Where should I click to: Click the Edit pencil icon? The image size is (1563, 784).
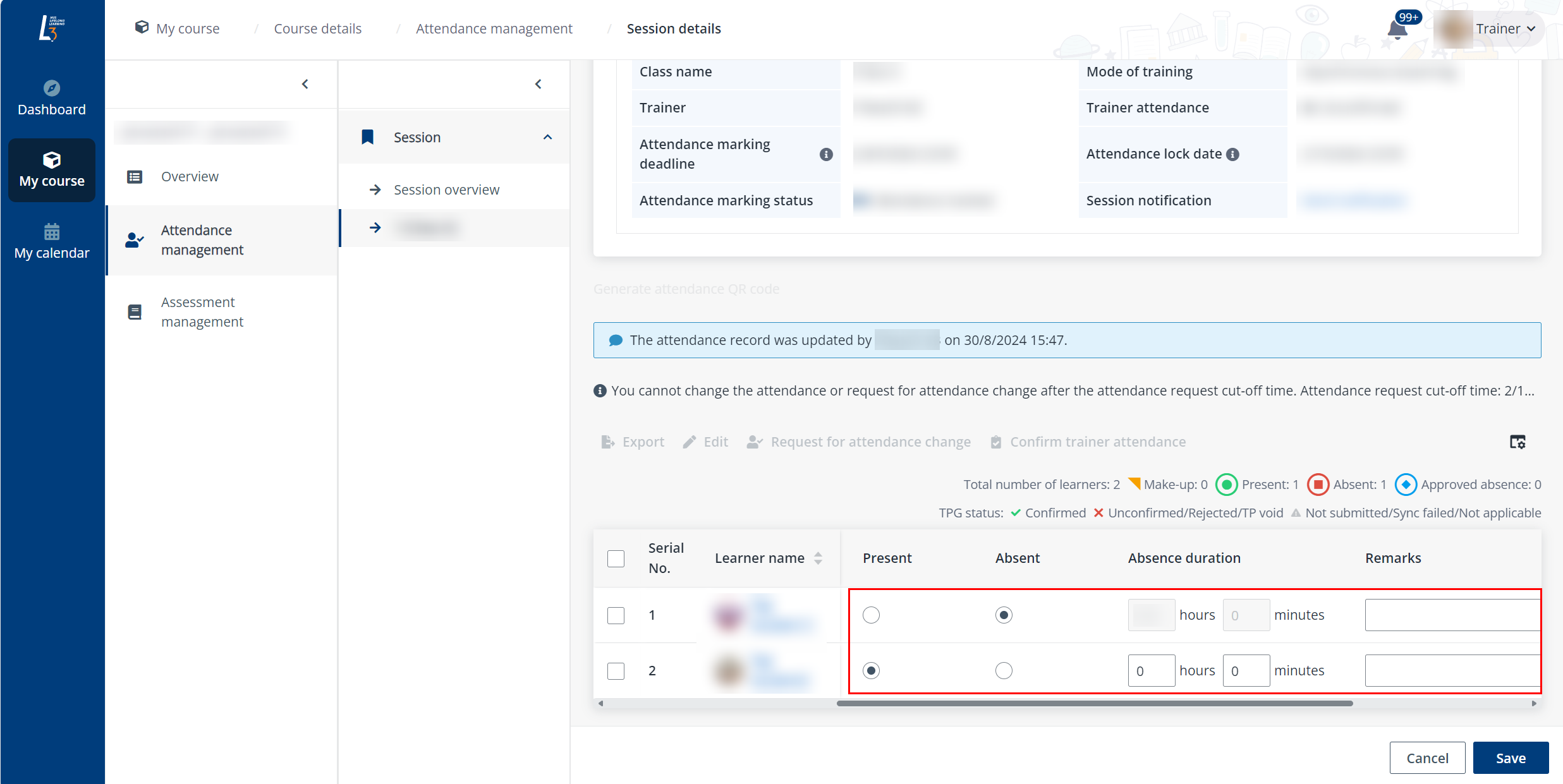690,442
